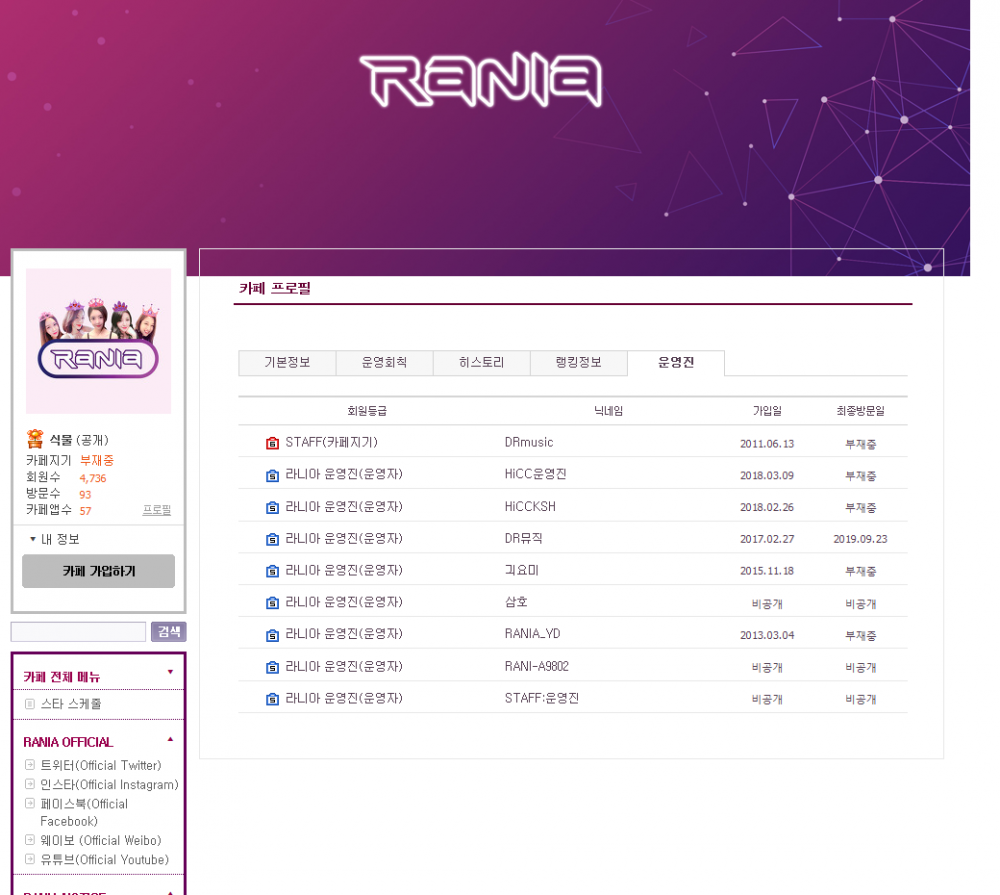Click the nickname RANI-A9802

point(536,666)
